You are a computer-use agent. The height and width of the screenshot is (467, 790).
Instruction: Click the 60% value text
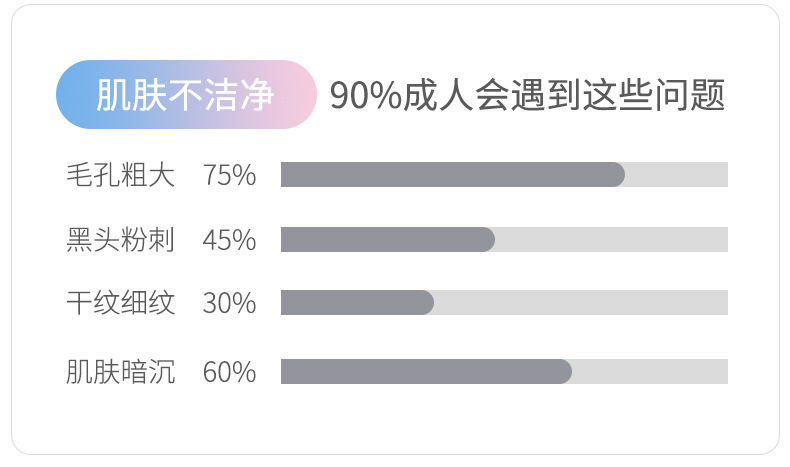(x=229, y=372)
